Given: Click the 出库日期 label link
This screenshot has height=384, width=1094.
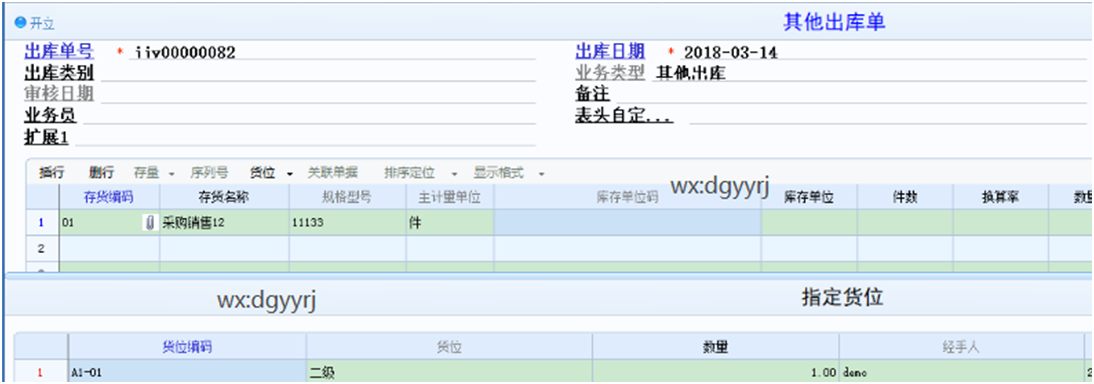Looking at the screenshot, I should [610, 52].
